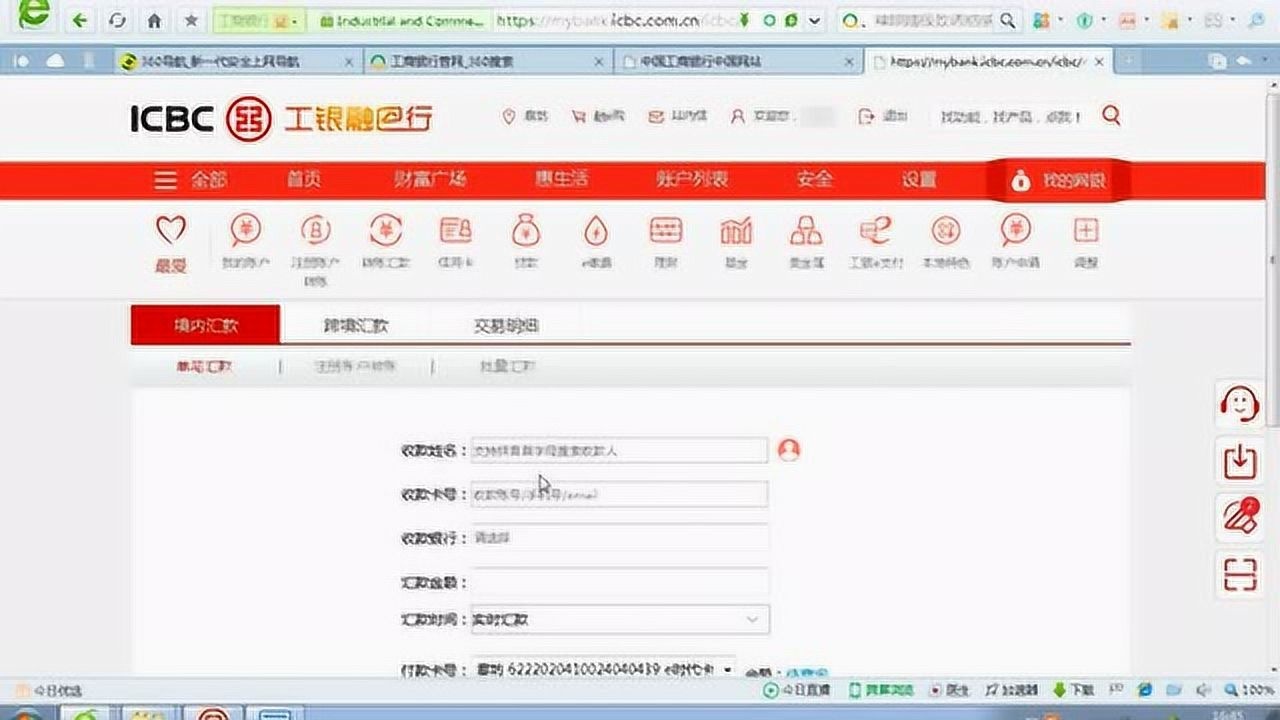
Task: Open the 工银e支付 icon
Action: point(875,231)
